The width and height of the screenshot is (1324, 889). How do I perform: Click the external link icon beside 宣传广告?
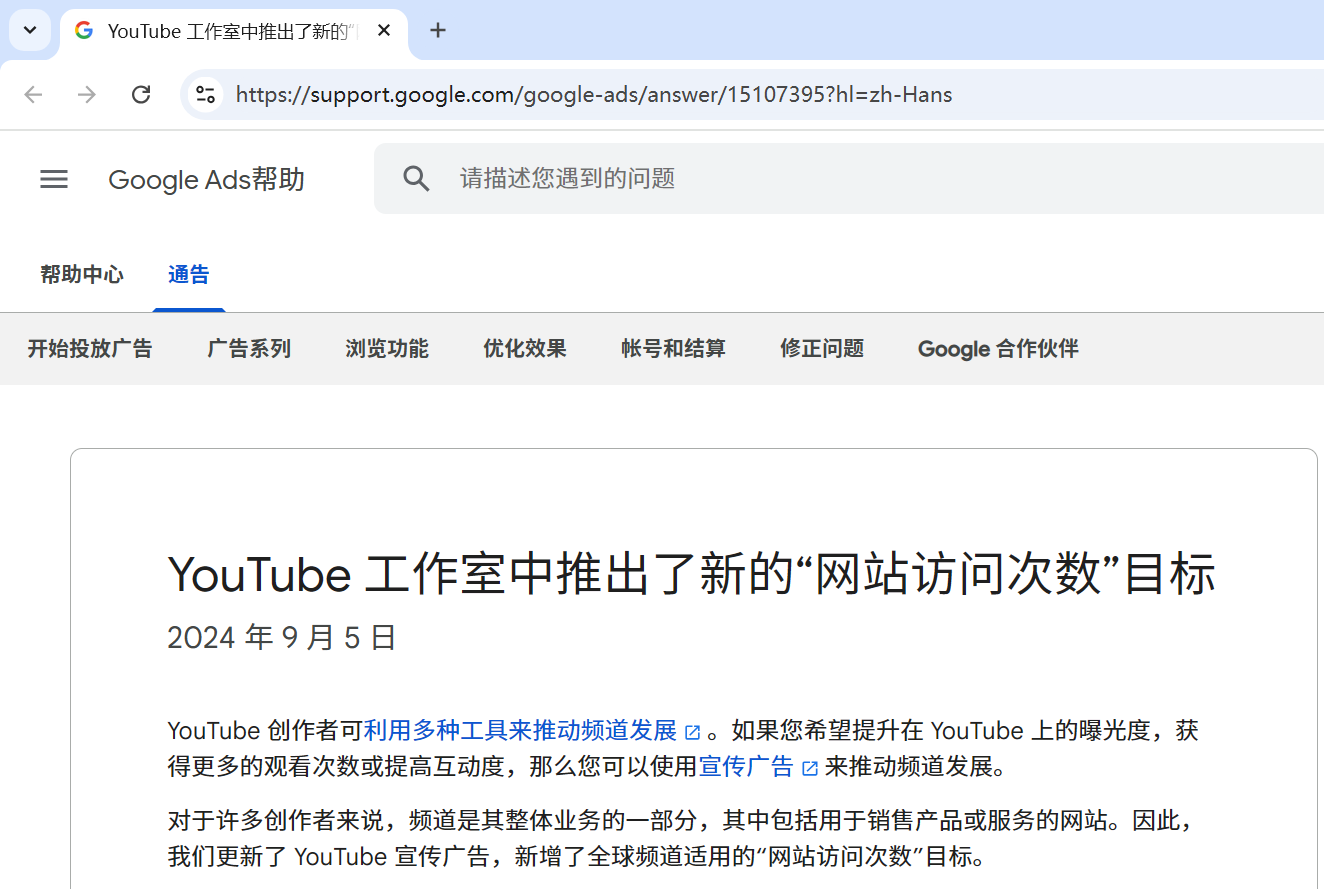point(809,766)
